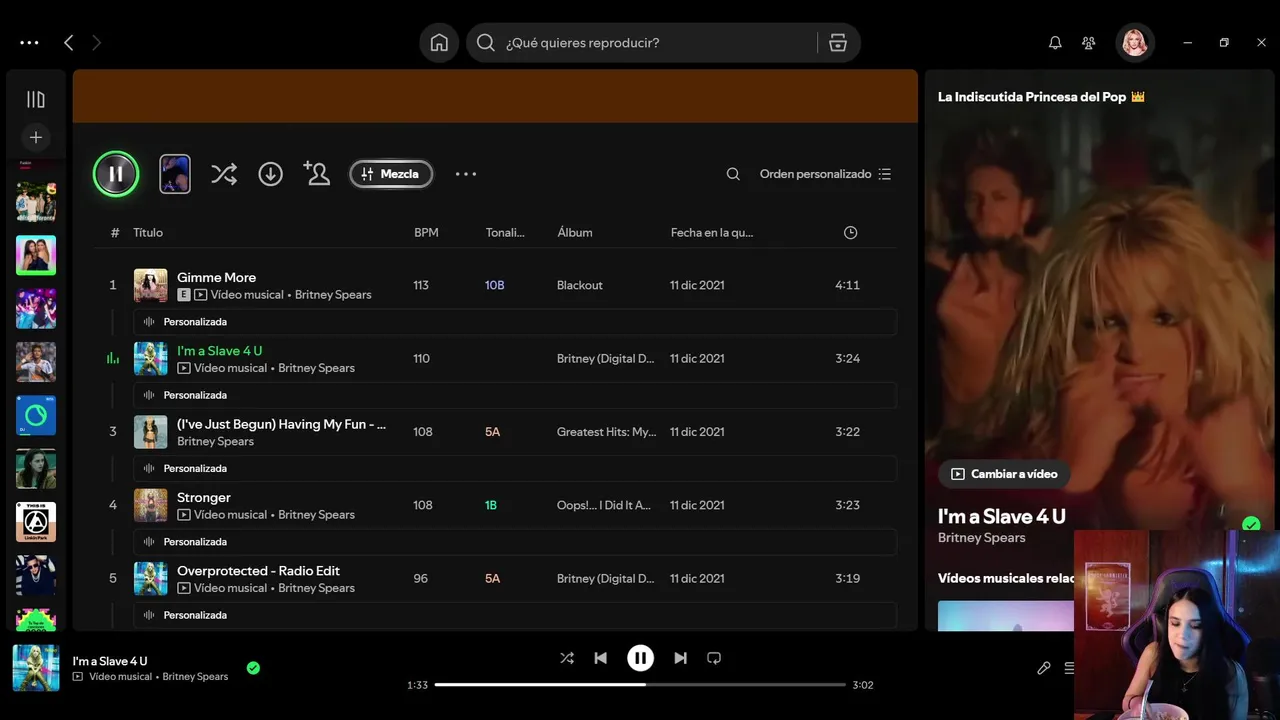This screenshot has height=720, width=1280.
Task: Go forward with the right arrow
Action: [x=96, y=43]
